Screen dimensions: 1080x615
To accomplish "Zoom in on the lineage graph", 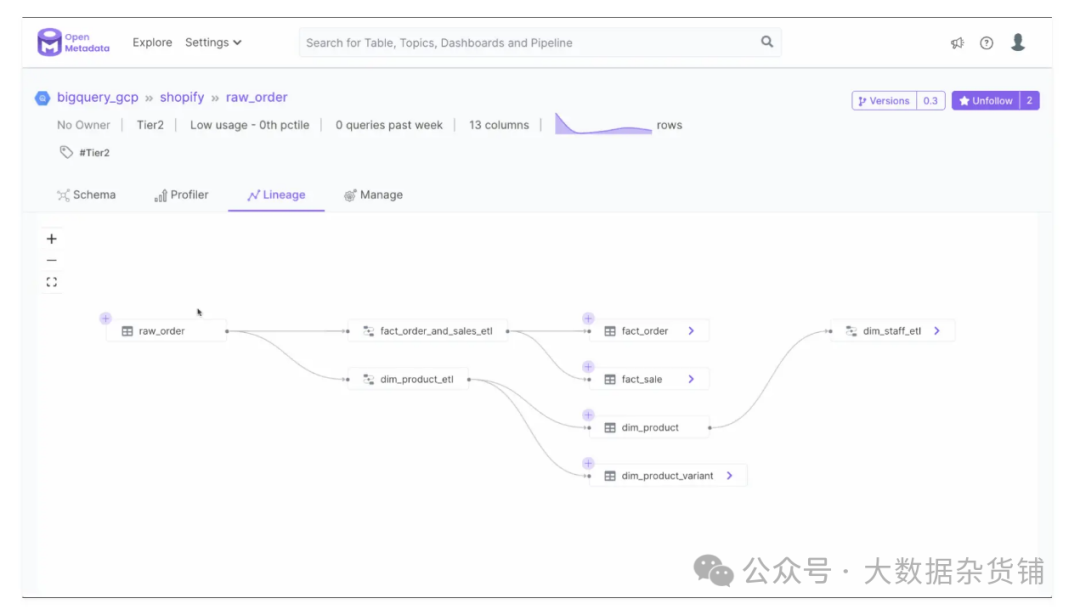I will pos(52,239).
